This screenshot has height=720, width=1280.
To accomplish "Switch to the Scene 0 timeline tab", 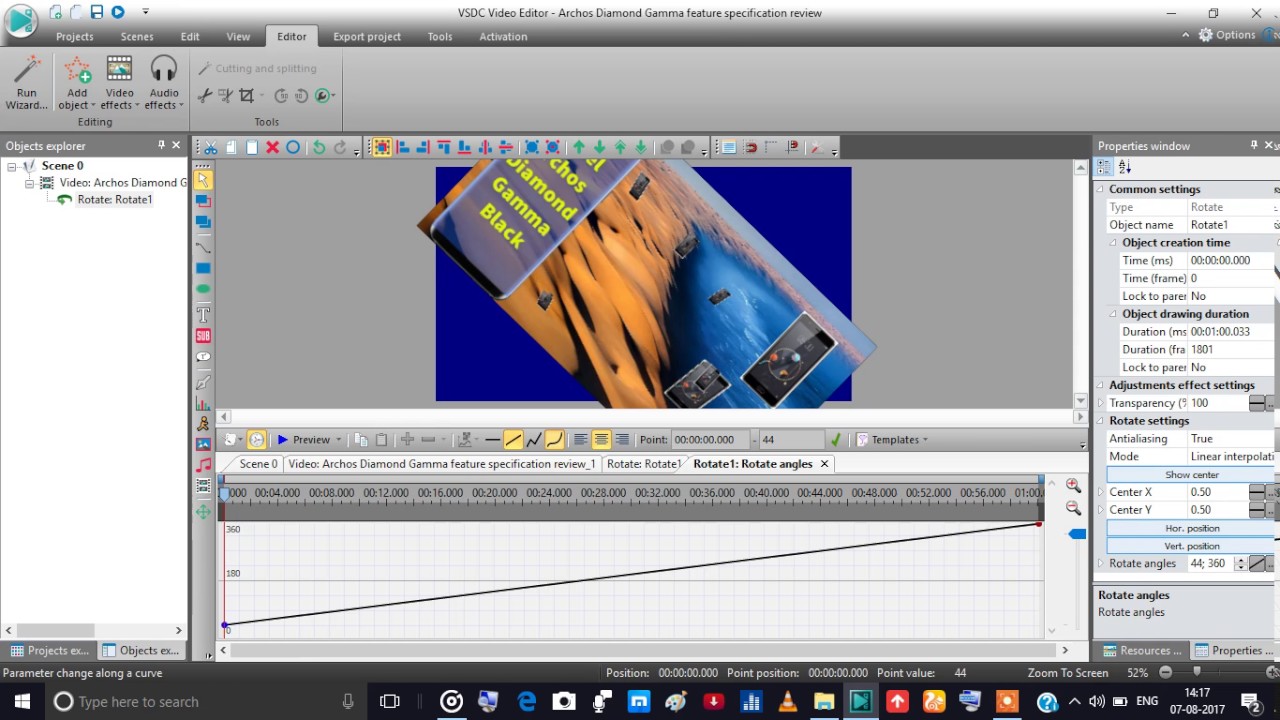I will tap(258, 464).
